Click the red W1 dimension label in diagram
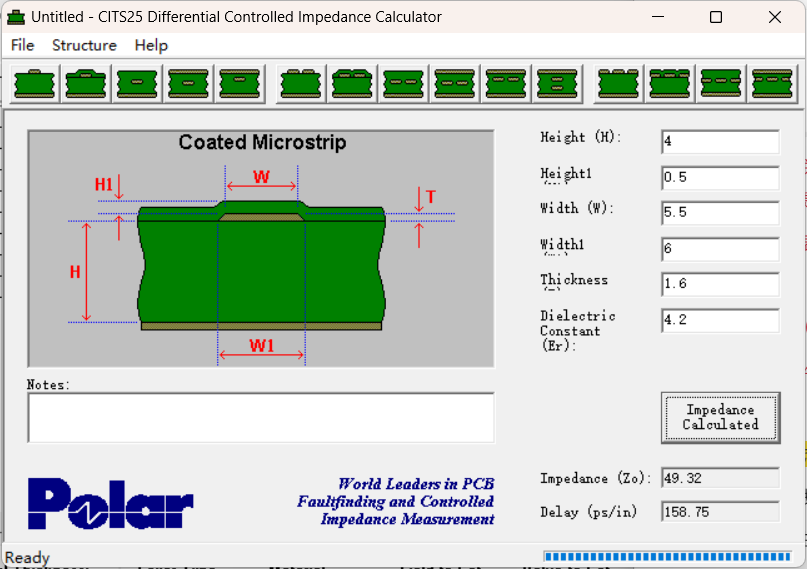807x569 pixels. pos(261,345)
